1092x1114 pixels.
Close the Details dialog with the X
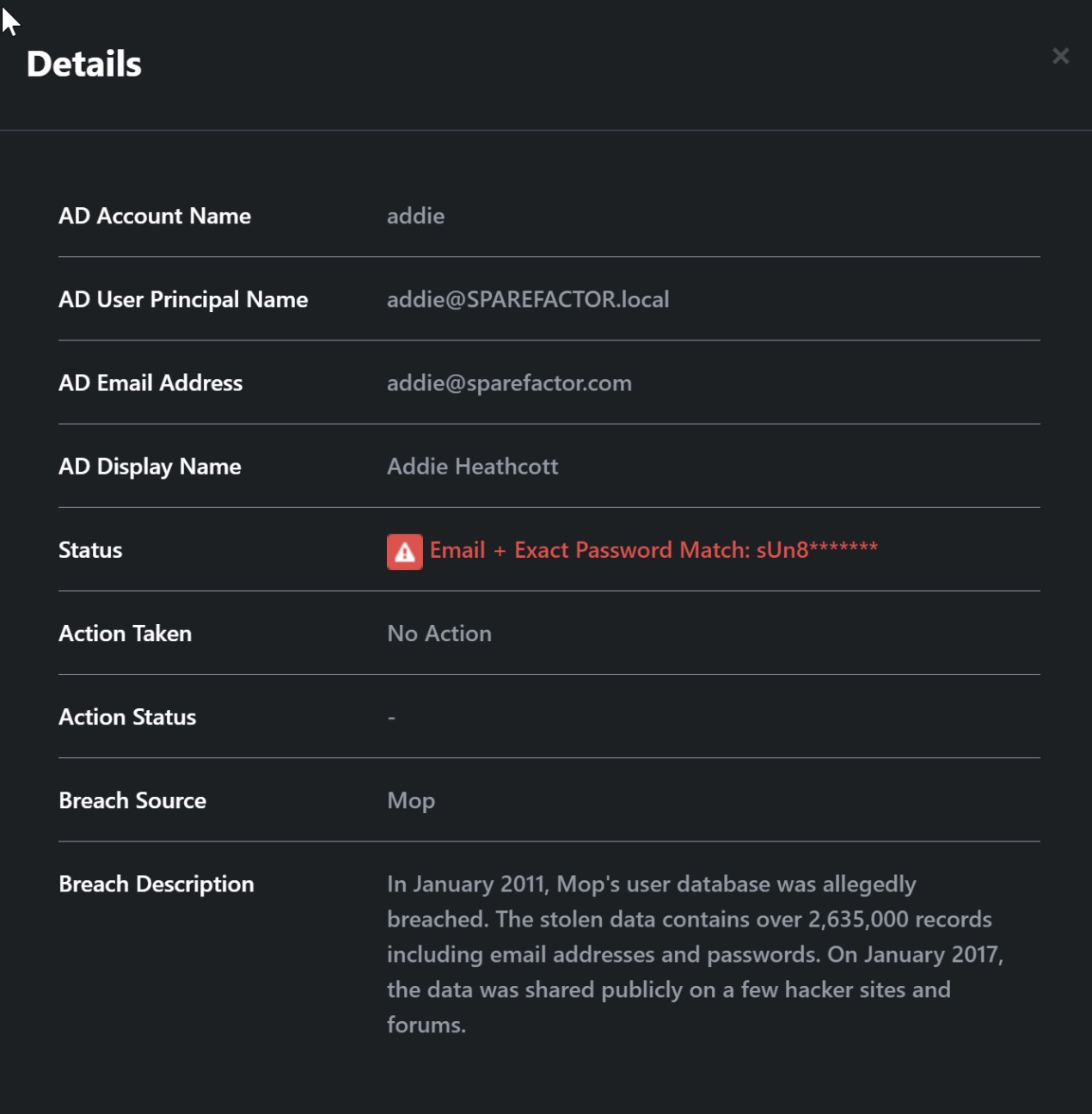point(1060,56)
